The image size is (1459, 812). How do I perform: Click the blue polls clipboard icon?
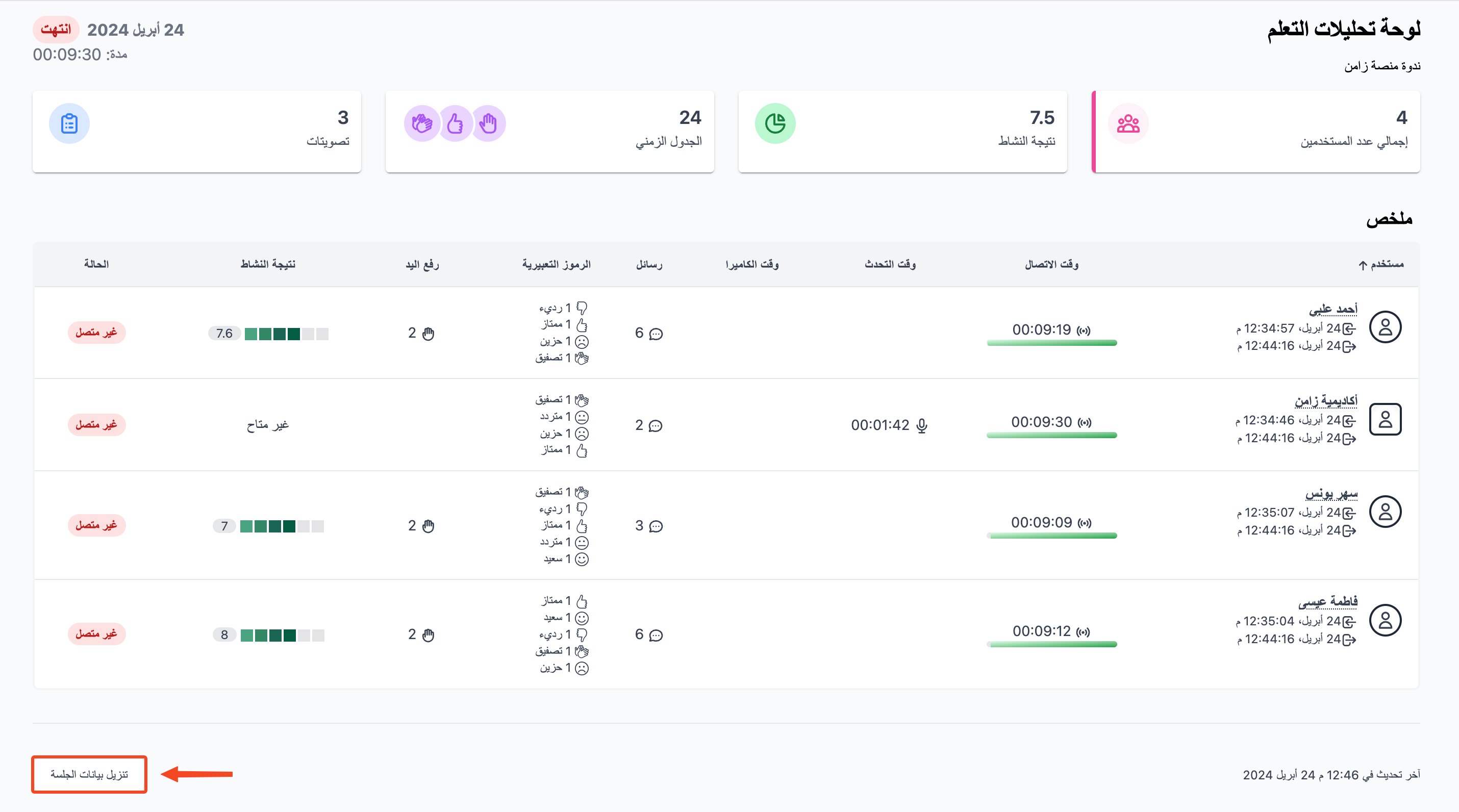point(69,123)
